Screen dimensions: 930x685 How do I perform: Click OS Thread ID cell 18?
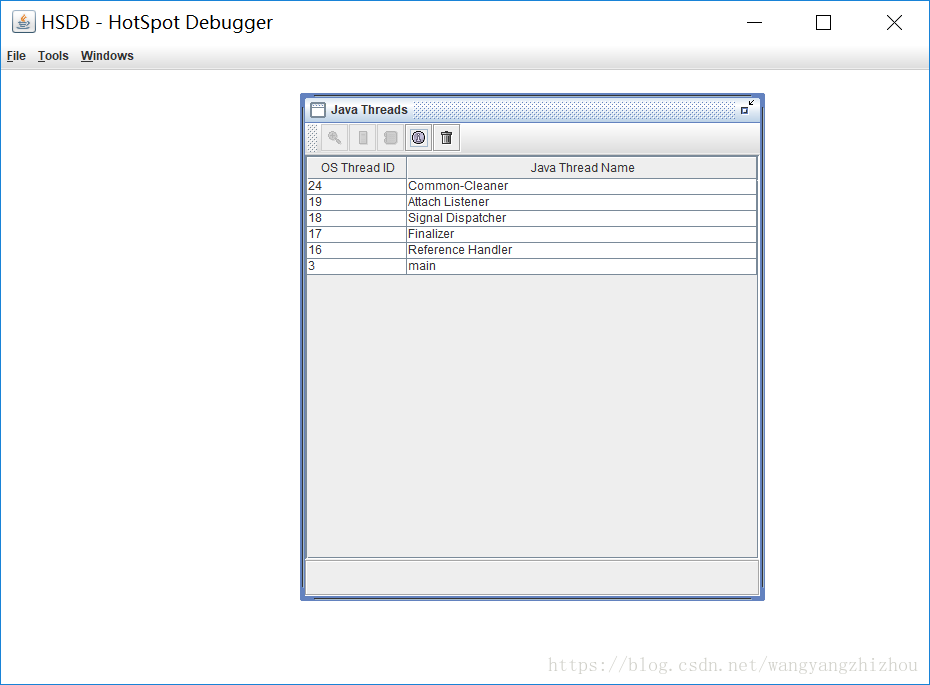[356, 218]
